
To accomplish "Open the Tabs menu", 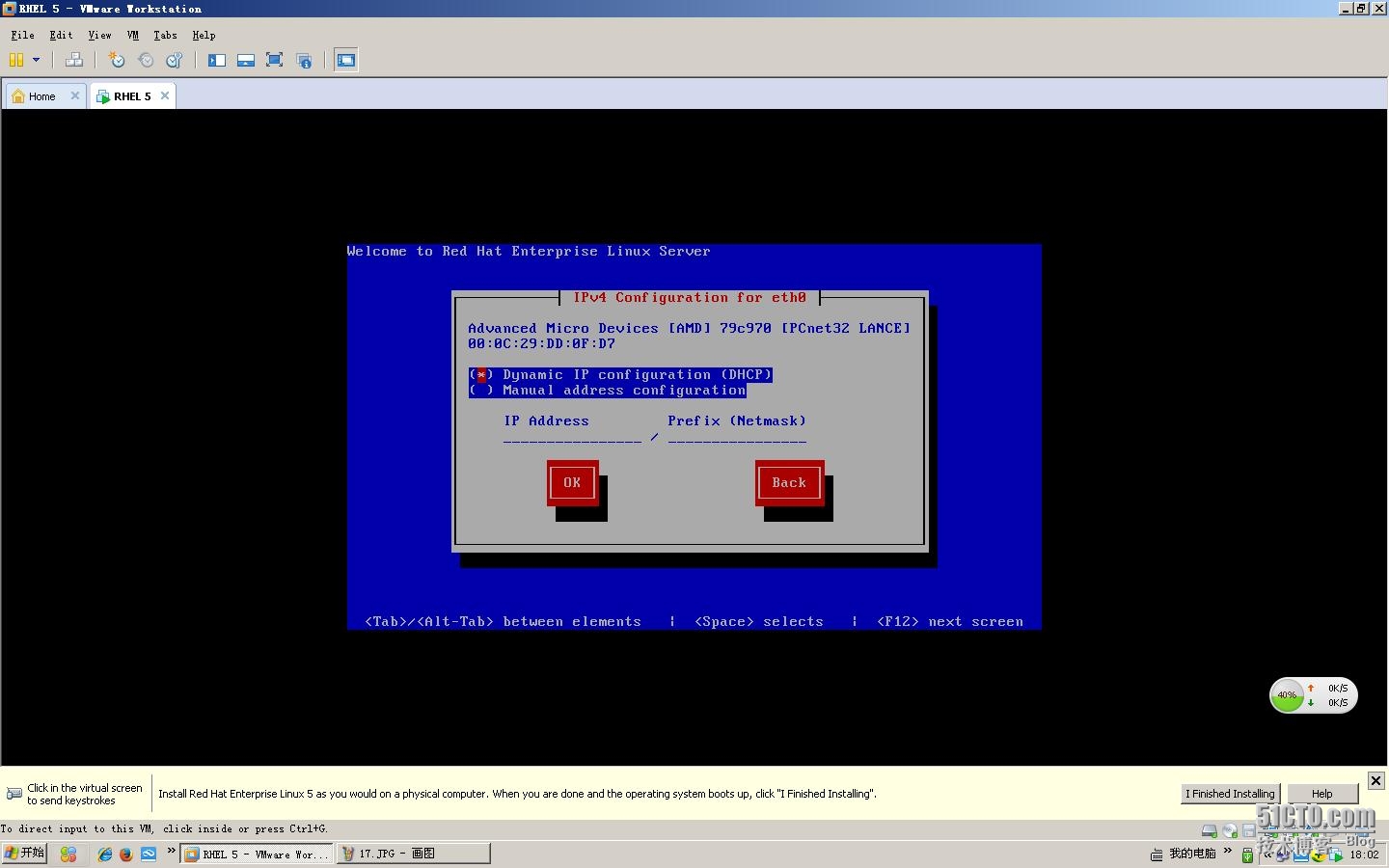I will [x=165, y=35].
